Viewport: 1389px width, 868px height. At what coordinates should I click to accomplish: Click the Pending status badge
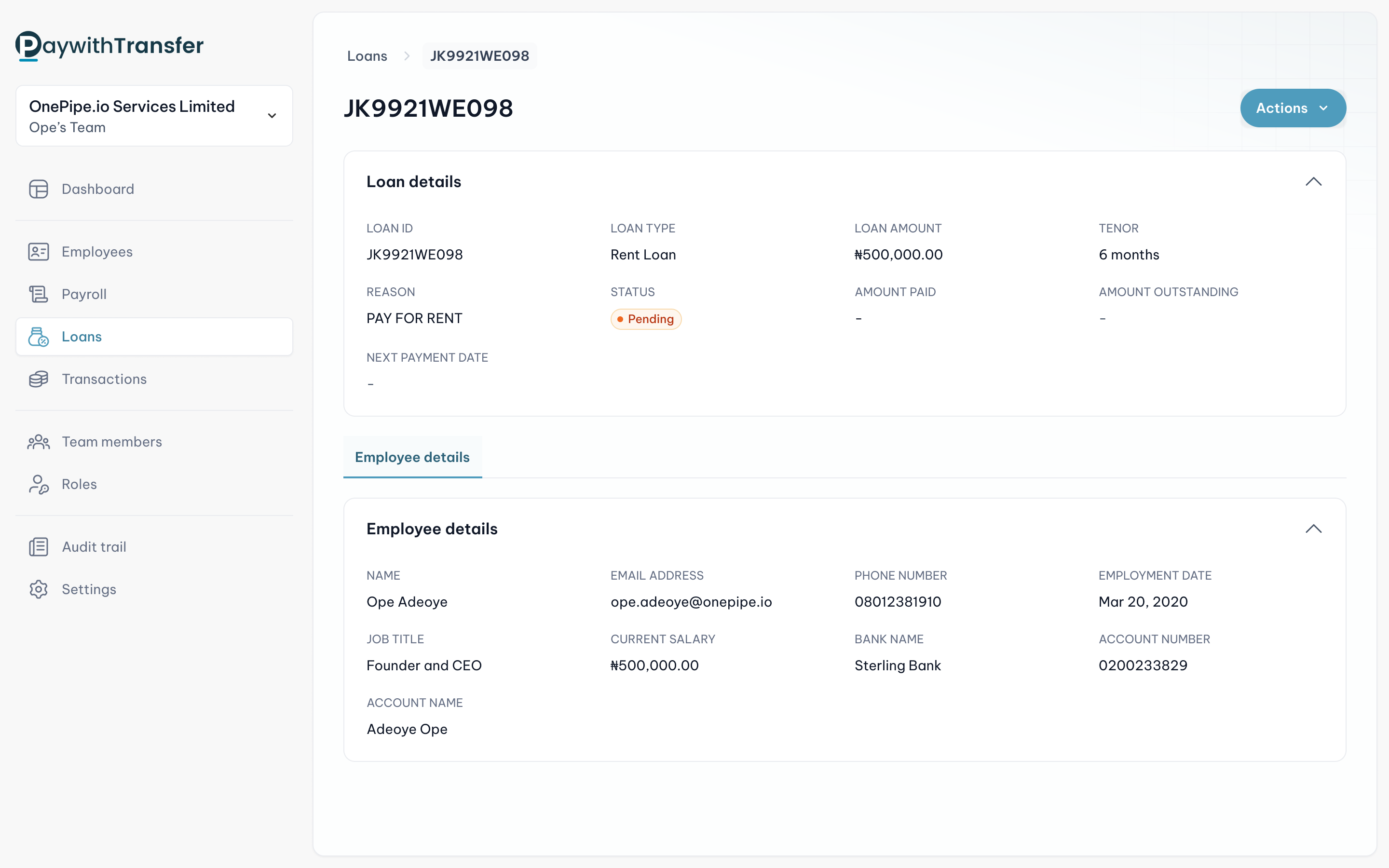[645, 319]
